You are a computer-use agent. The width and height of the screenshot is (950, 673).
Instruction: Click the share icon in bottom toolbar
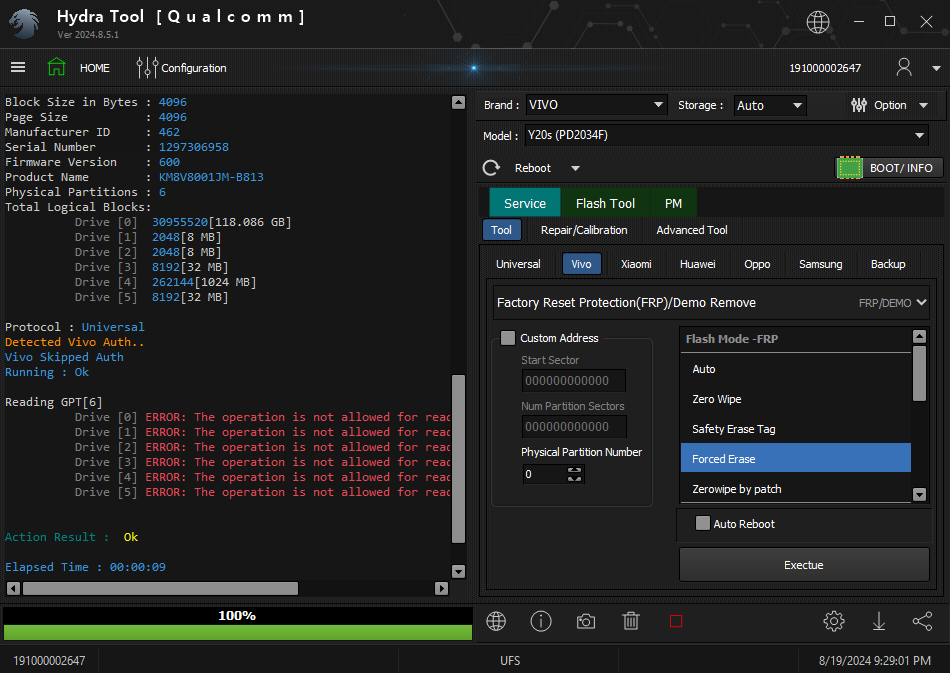pos(922,621)
